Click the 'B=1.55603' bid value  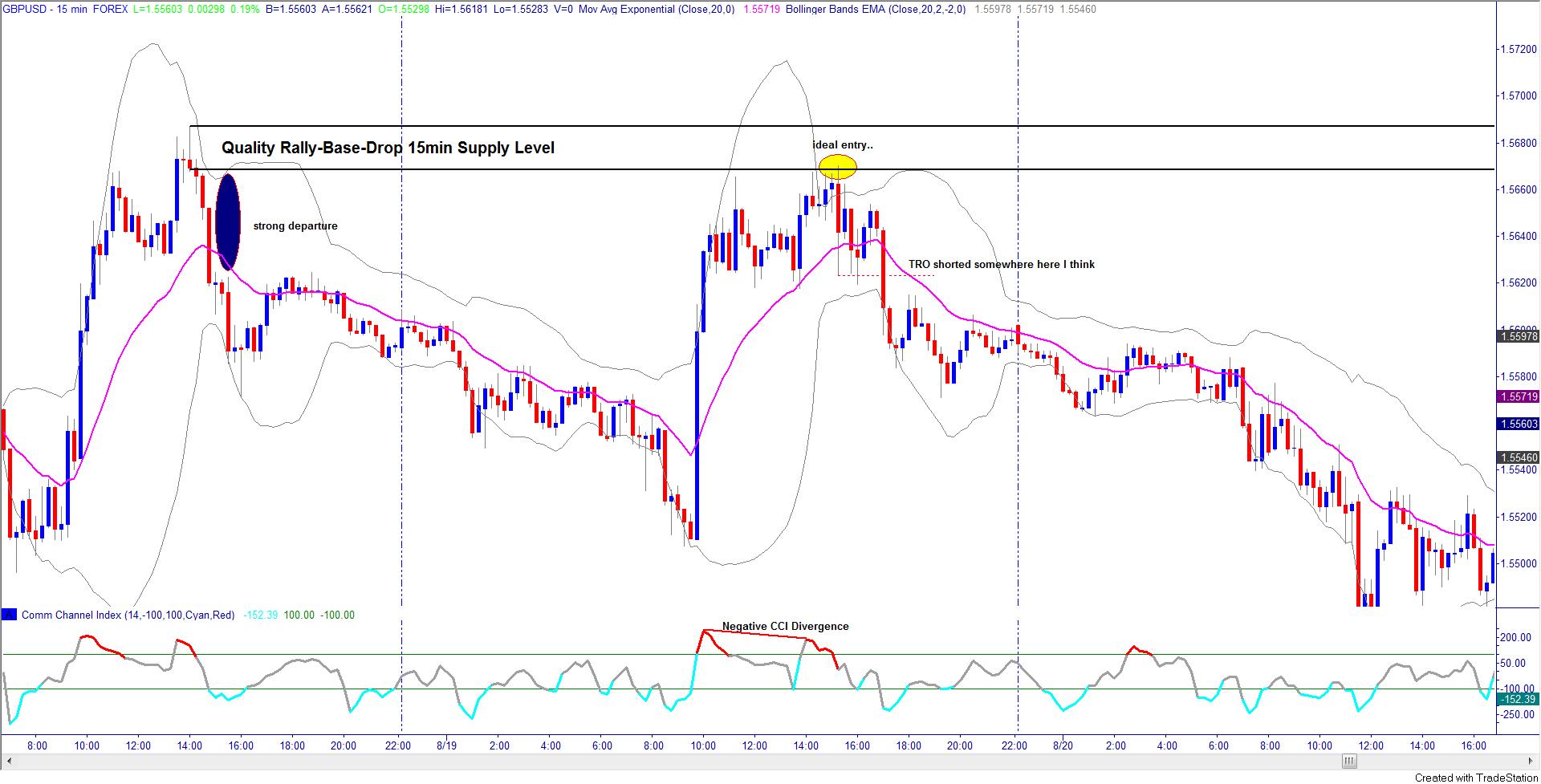coord(289,9)
